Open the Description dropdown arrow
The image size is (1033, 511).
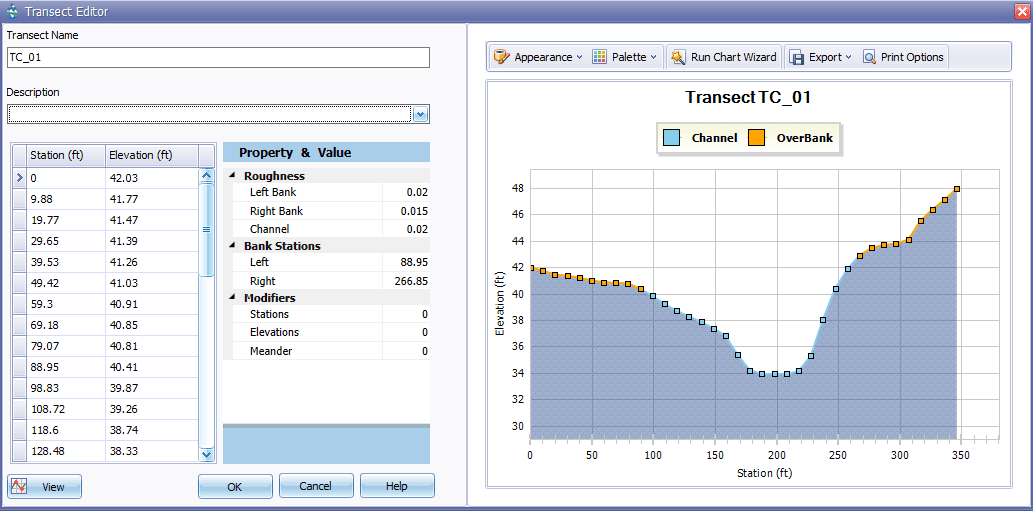point(421,114)
